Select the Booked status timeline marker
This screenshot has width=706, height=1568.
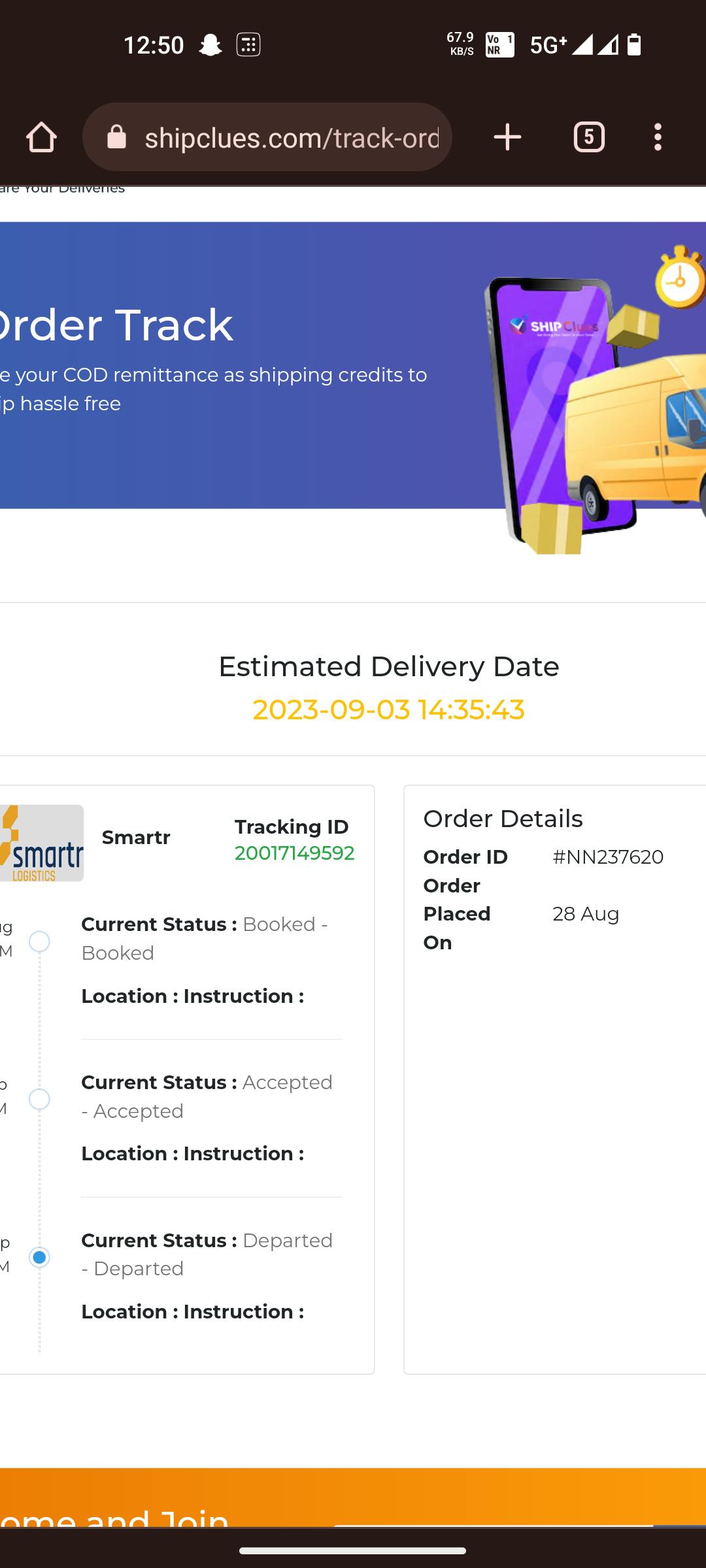coord(40,941)
